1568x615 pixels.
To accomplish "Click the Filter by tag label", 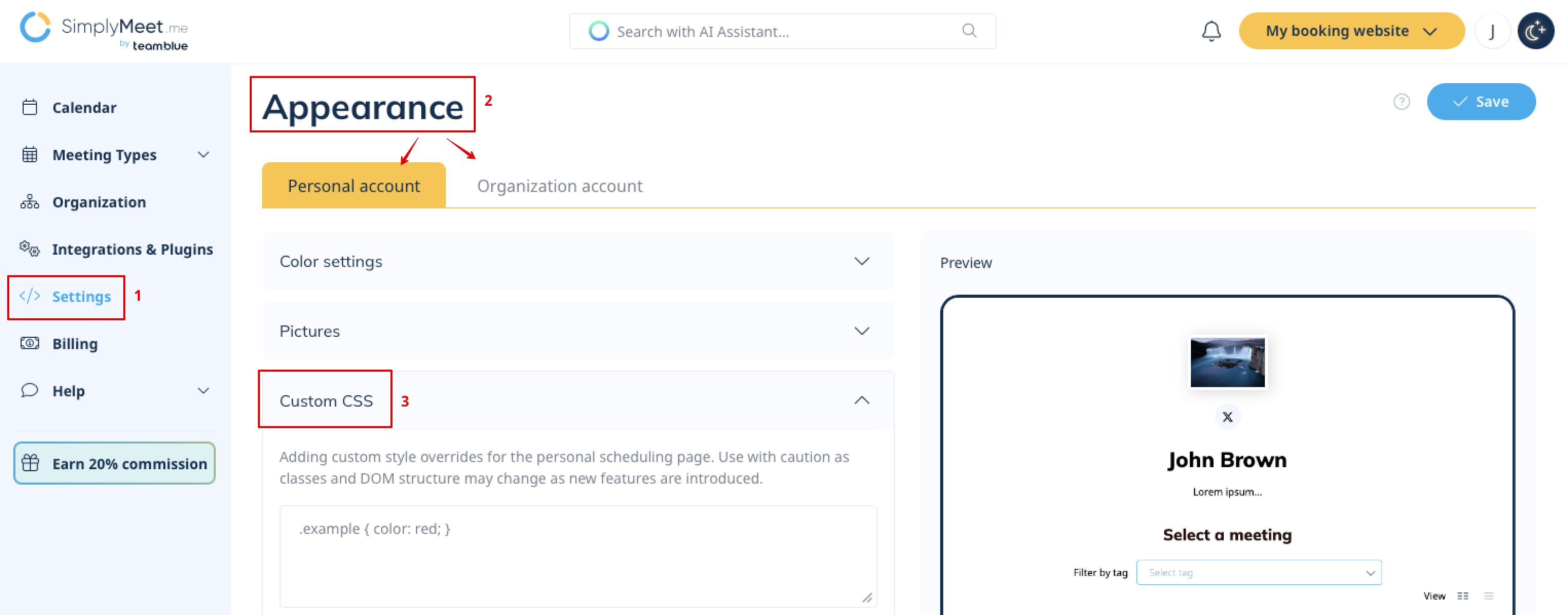I will (1100, 572).
